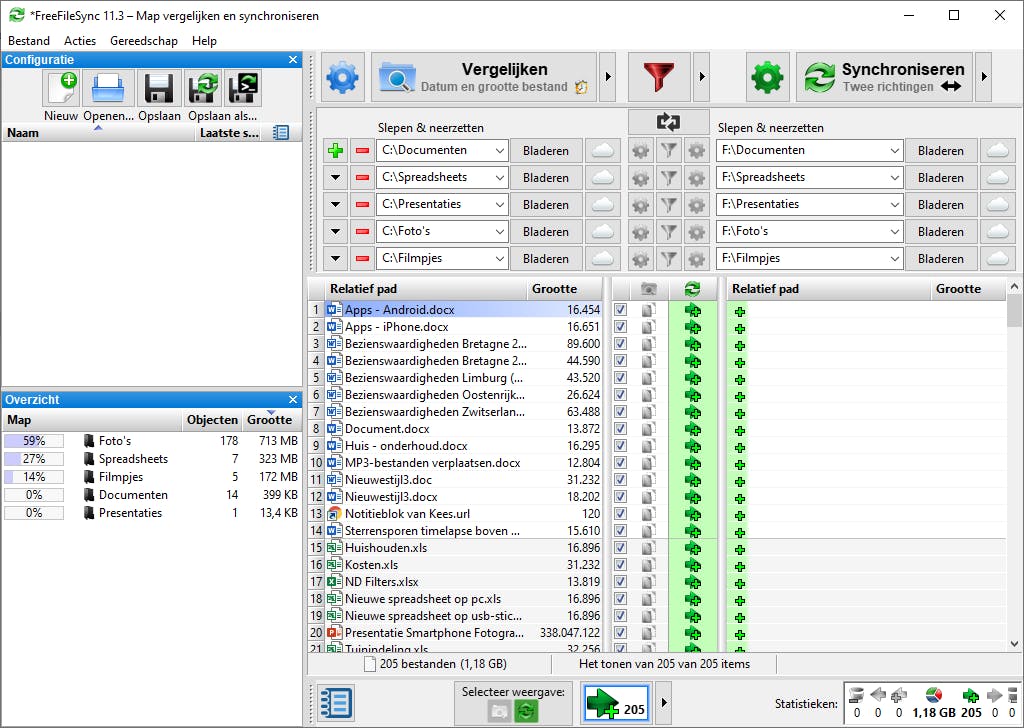Start sync with Synchroniseren button
The width and height of the screenshot is (1024, 728).
click(x=884, y=78)
